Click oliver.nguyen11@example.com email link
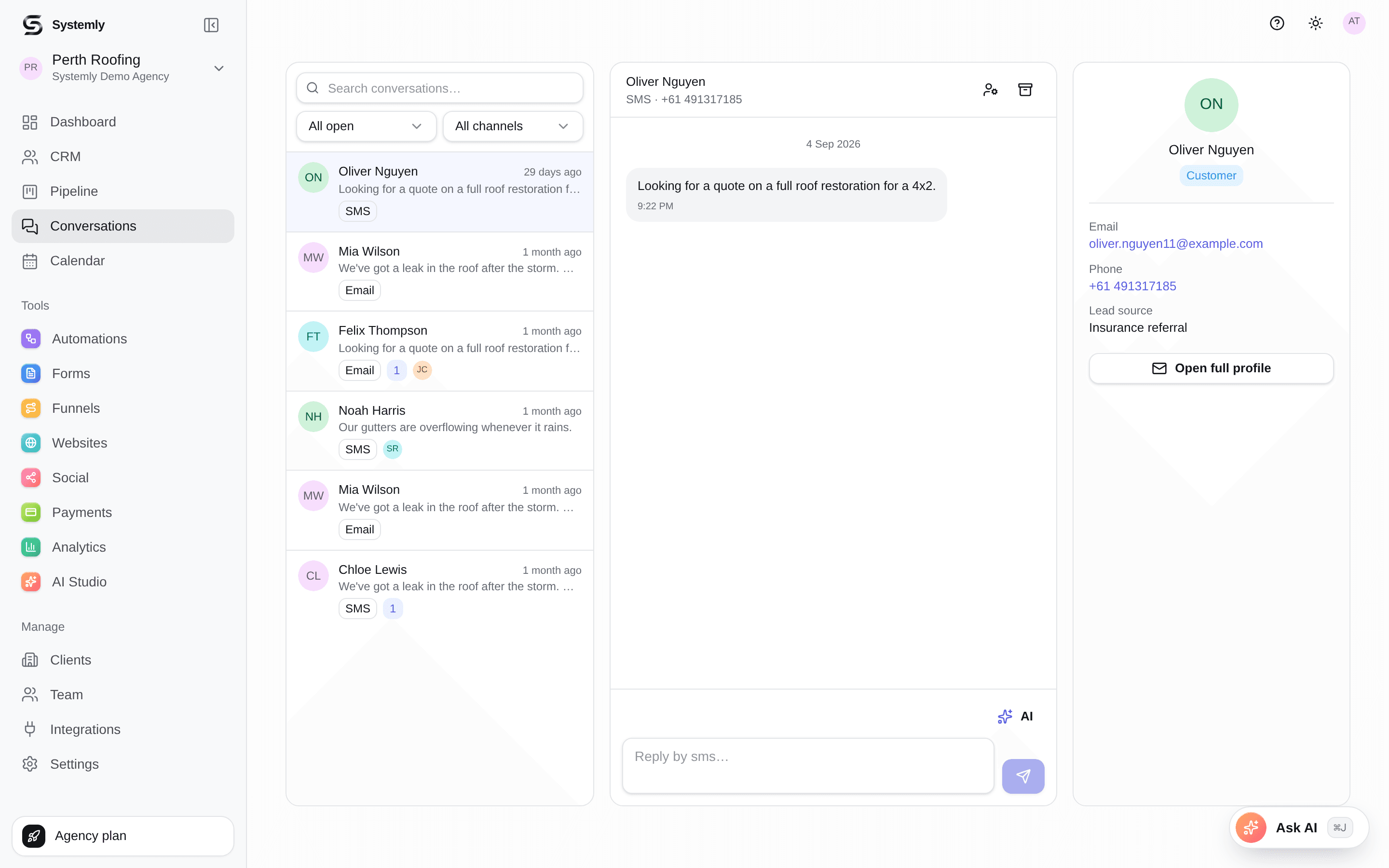 (1175, 244)
